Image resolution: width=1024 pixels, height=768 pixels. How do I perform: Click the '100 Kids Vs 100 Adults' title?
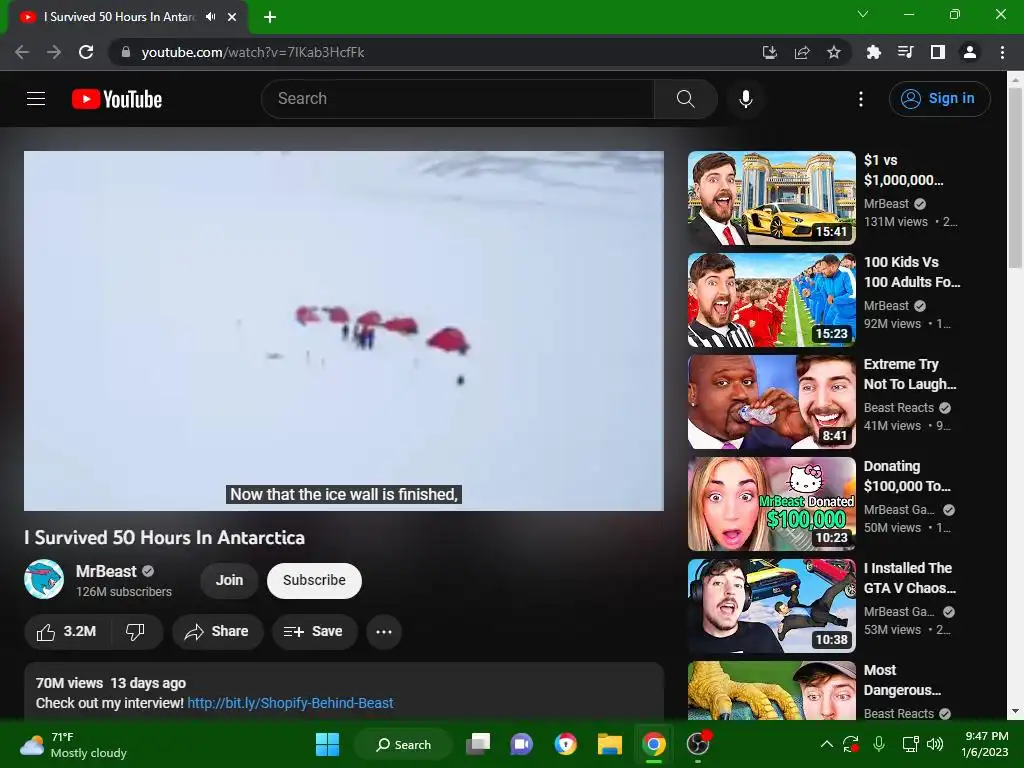click(x=912, y=272)
